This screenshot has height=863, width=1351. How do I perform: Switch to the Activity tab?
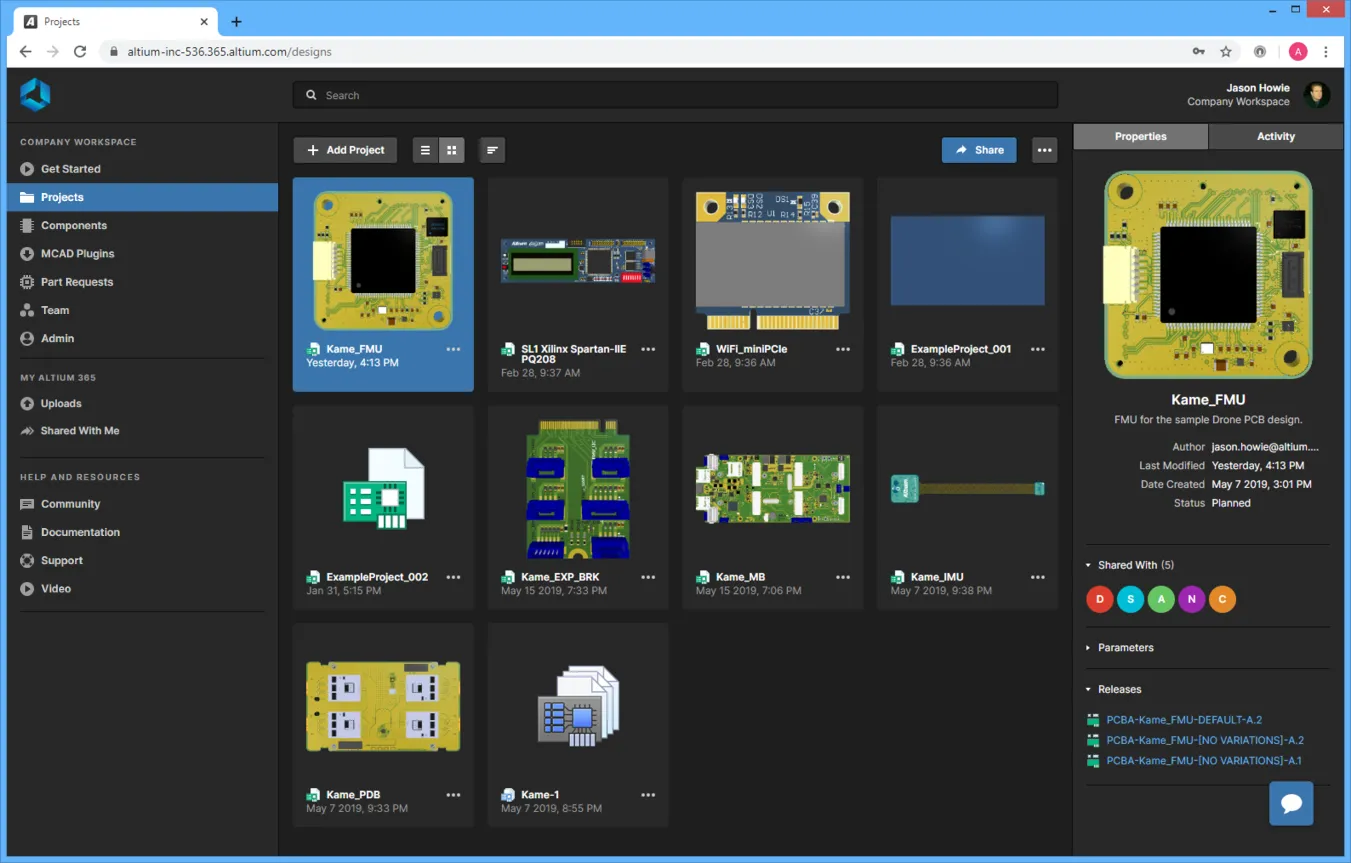pos(1275,137)
